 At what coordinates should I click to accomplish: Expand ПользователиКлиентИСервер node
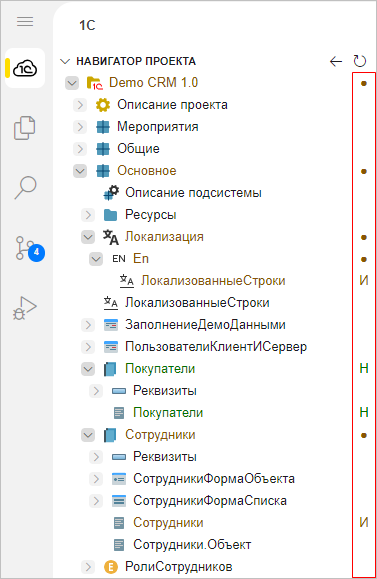tap(88, 347)
